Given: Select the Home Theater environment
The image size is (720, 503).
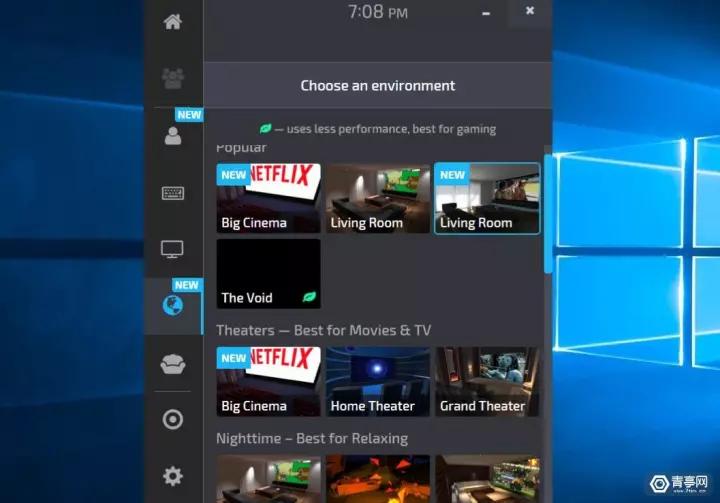Looking at the screenshot, I should coord(378,381).
